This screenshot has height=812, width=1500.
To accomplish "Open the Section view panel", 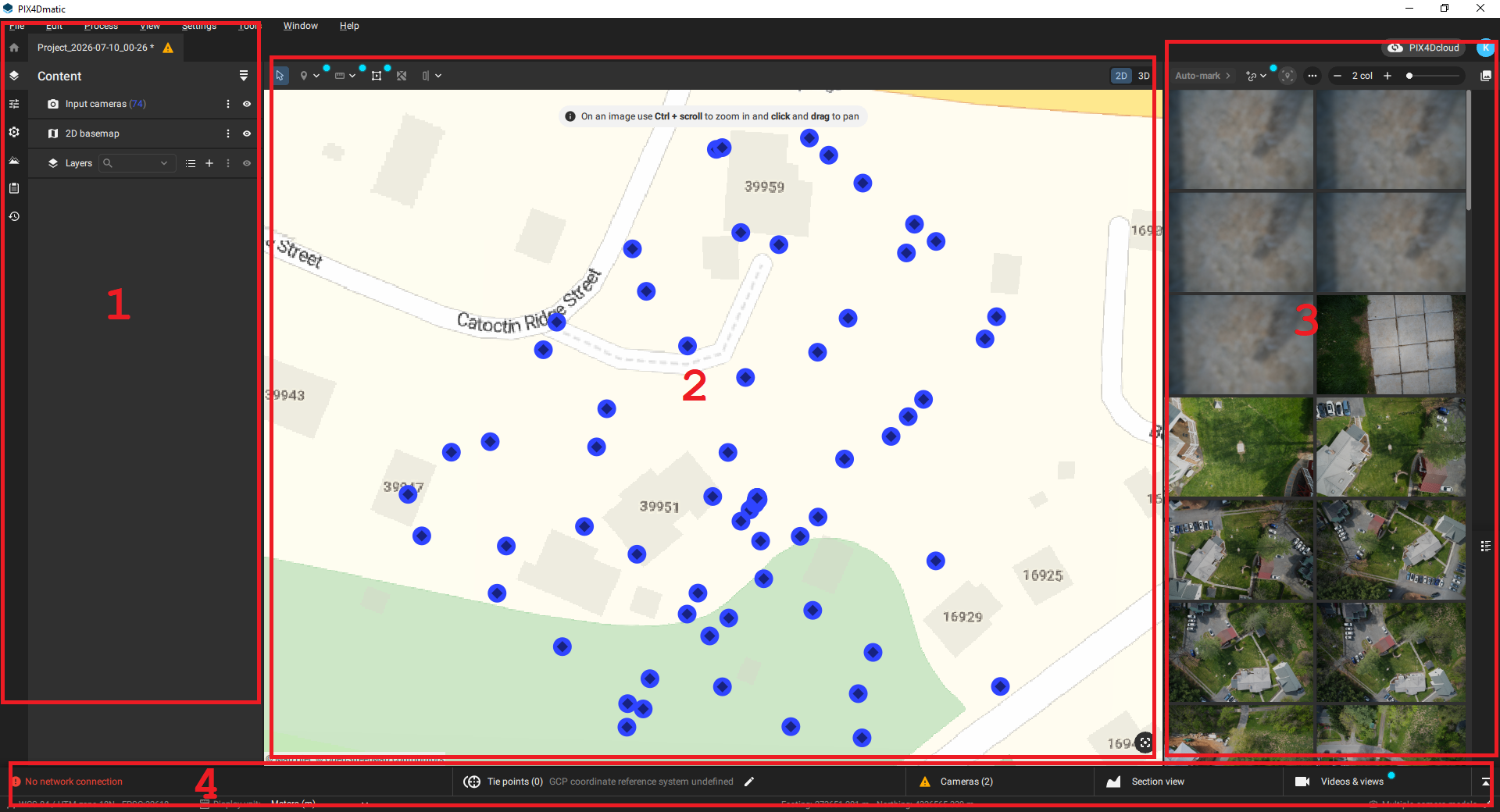I will 1146,782.
